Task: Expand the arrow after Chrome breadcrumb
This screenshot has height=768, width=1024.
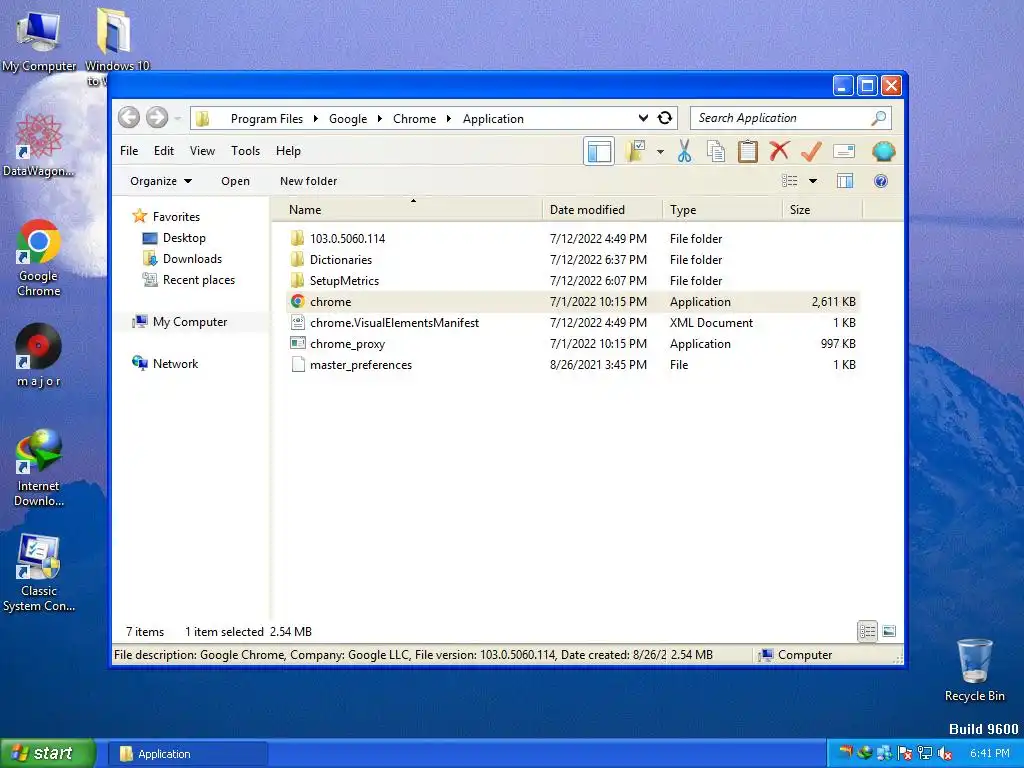Action: point(449,118)
